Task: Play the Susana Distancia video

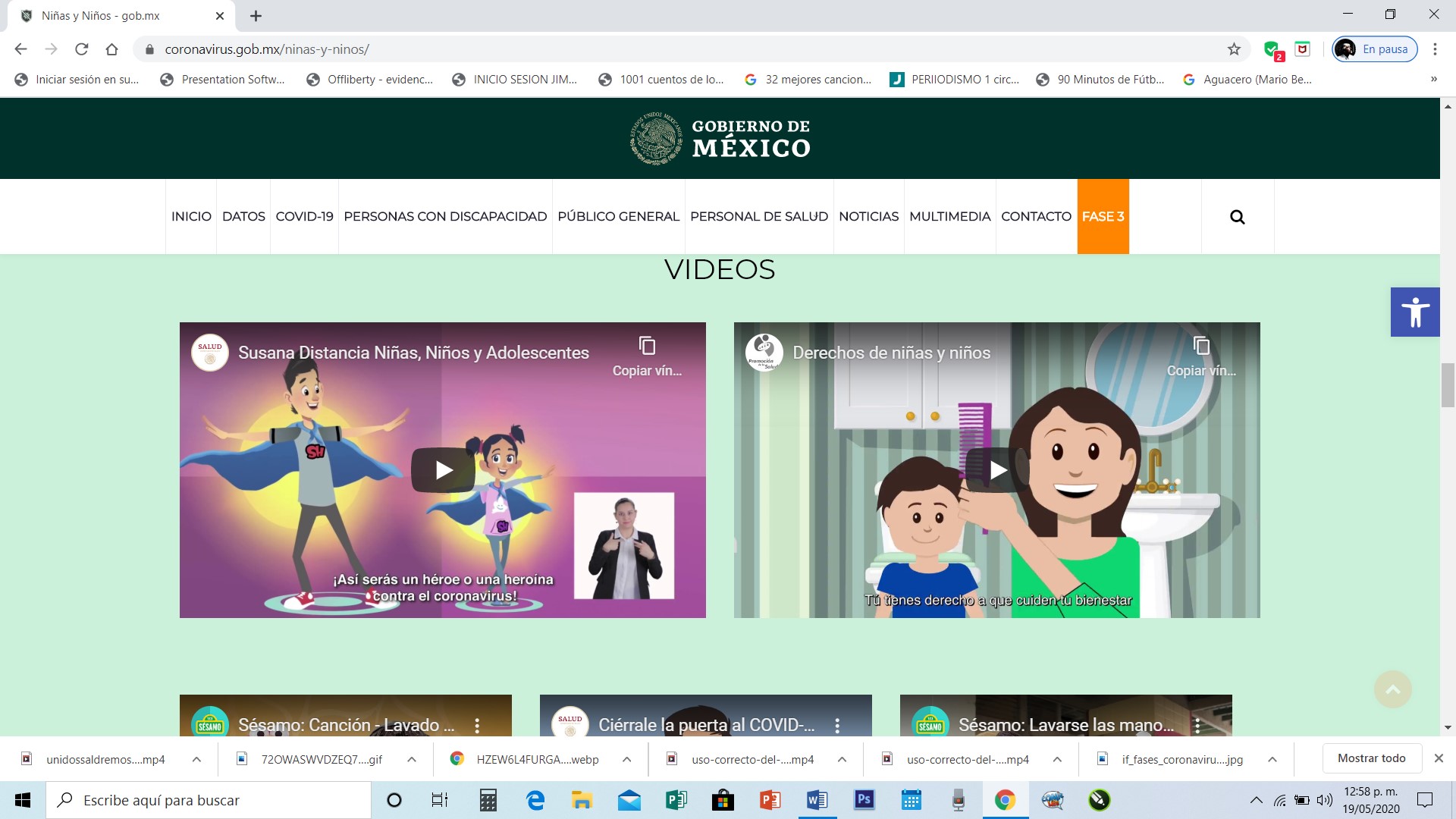Action: coord(444,470)
